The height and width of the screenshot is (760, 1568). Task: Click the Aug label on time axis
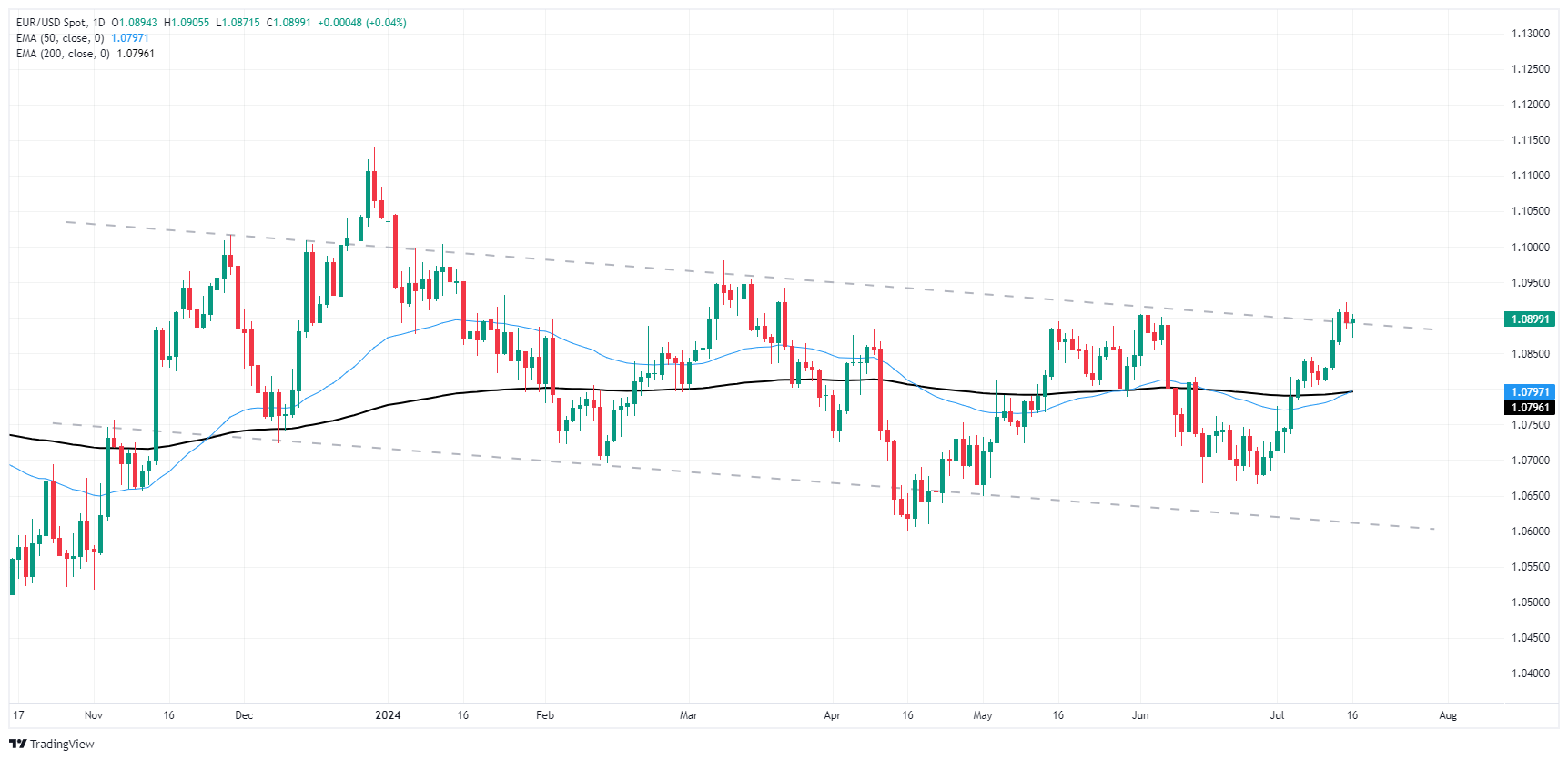point(1448,715)
